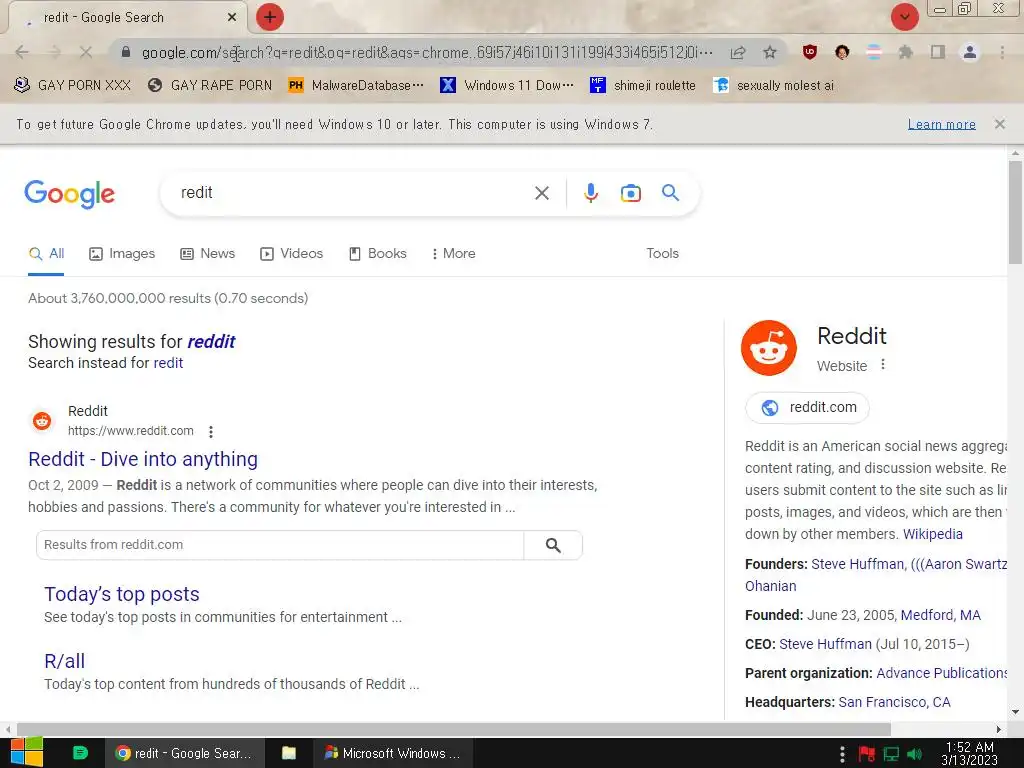Open the Extensions puzzle piece menu
The height and width of the screenshot is (768, 1024).
coord(905,52)
